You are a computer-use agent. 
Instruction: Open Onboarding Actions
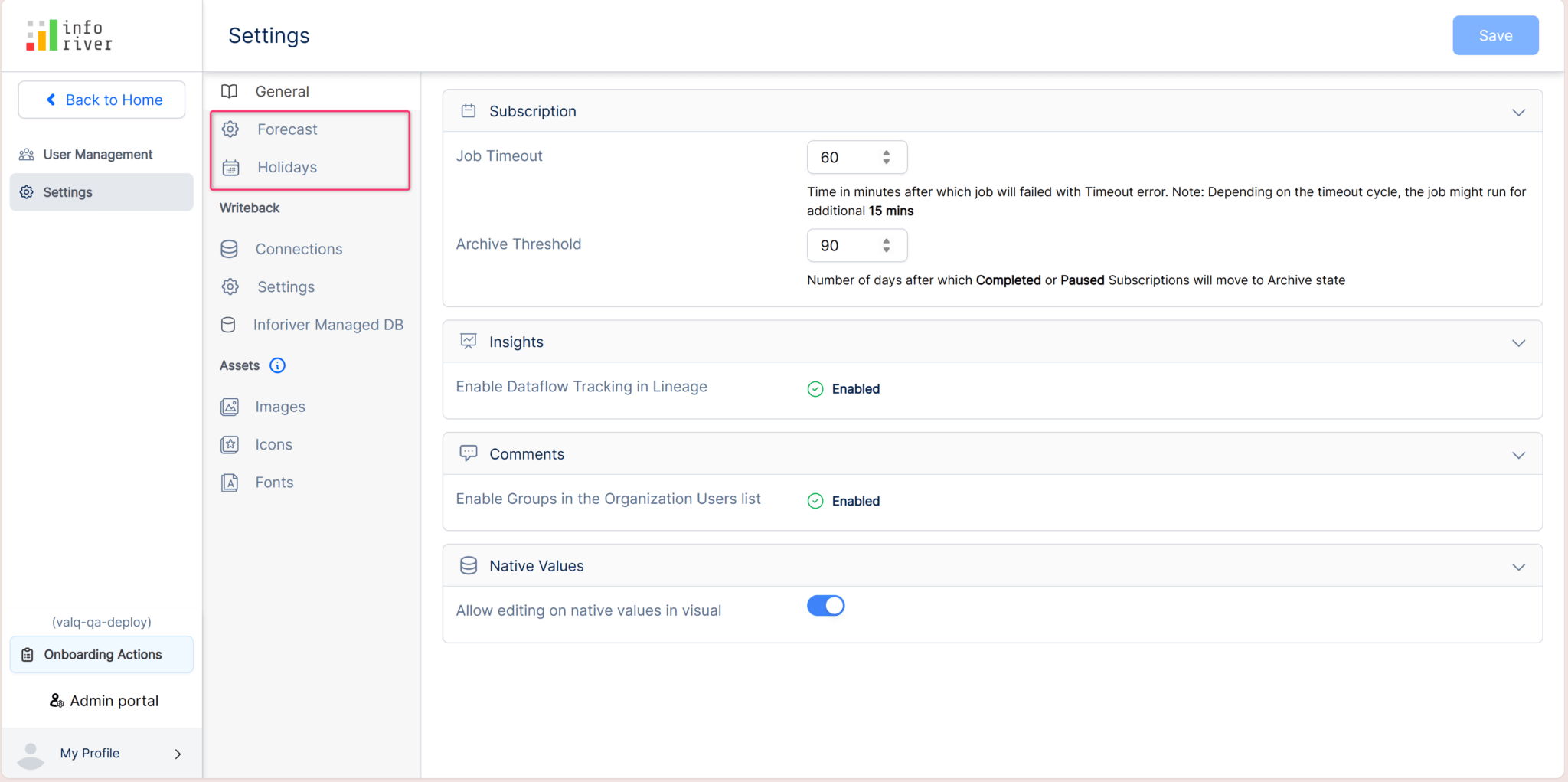tap(101, 654)
